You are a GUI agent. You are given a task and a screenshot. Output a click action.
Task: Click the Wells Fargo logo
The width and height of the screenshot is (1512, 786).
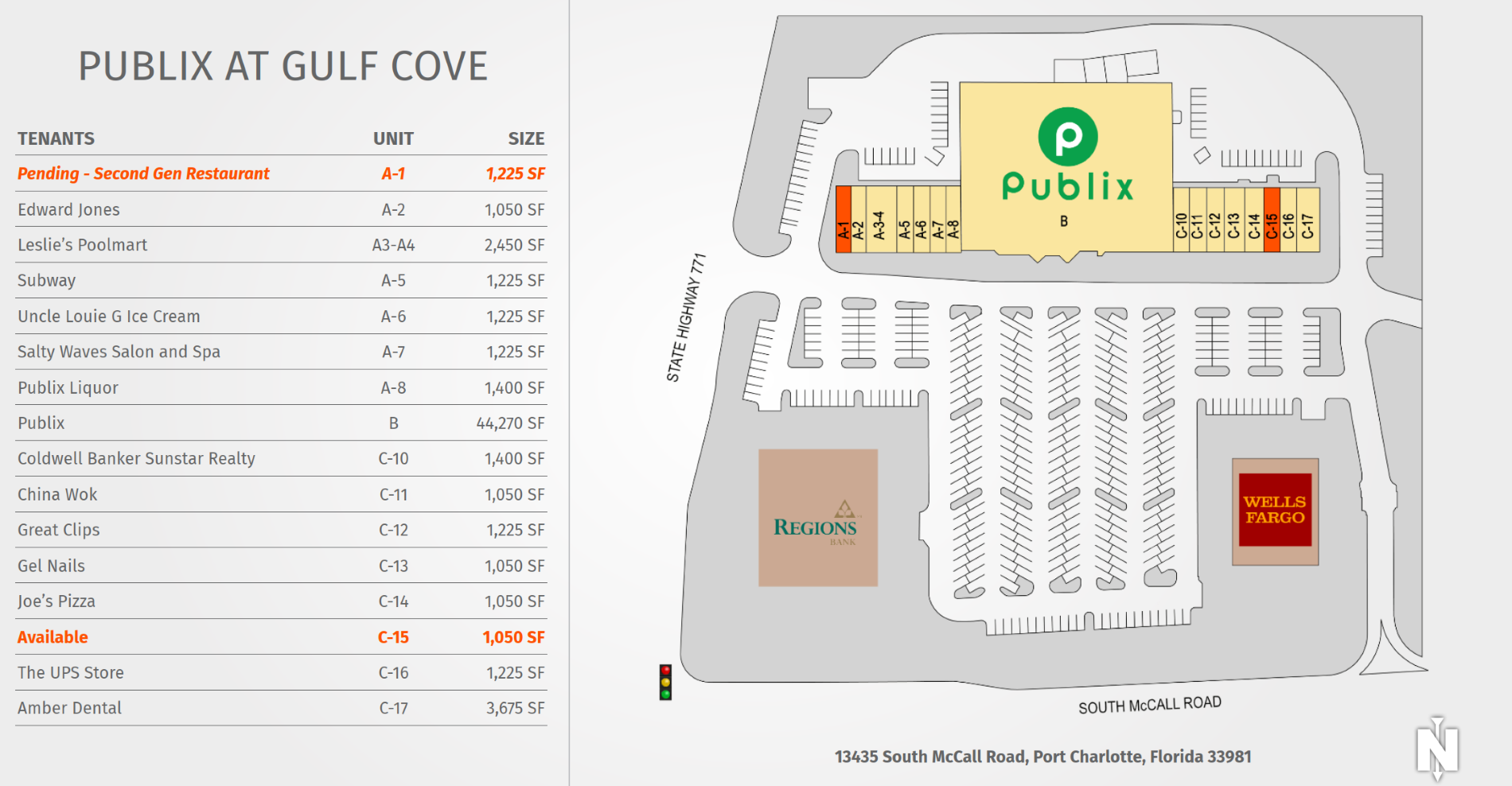pyautogui.click(x=1275, y=510)
